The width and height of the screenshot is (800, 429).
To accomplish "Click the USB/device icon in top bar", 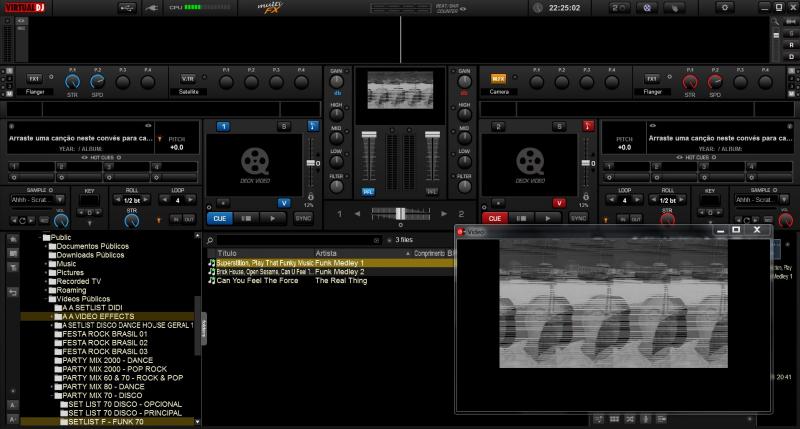I will [x=127, y=8].
